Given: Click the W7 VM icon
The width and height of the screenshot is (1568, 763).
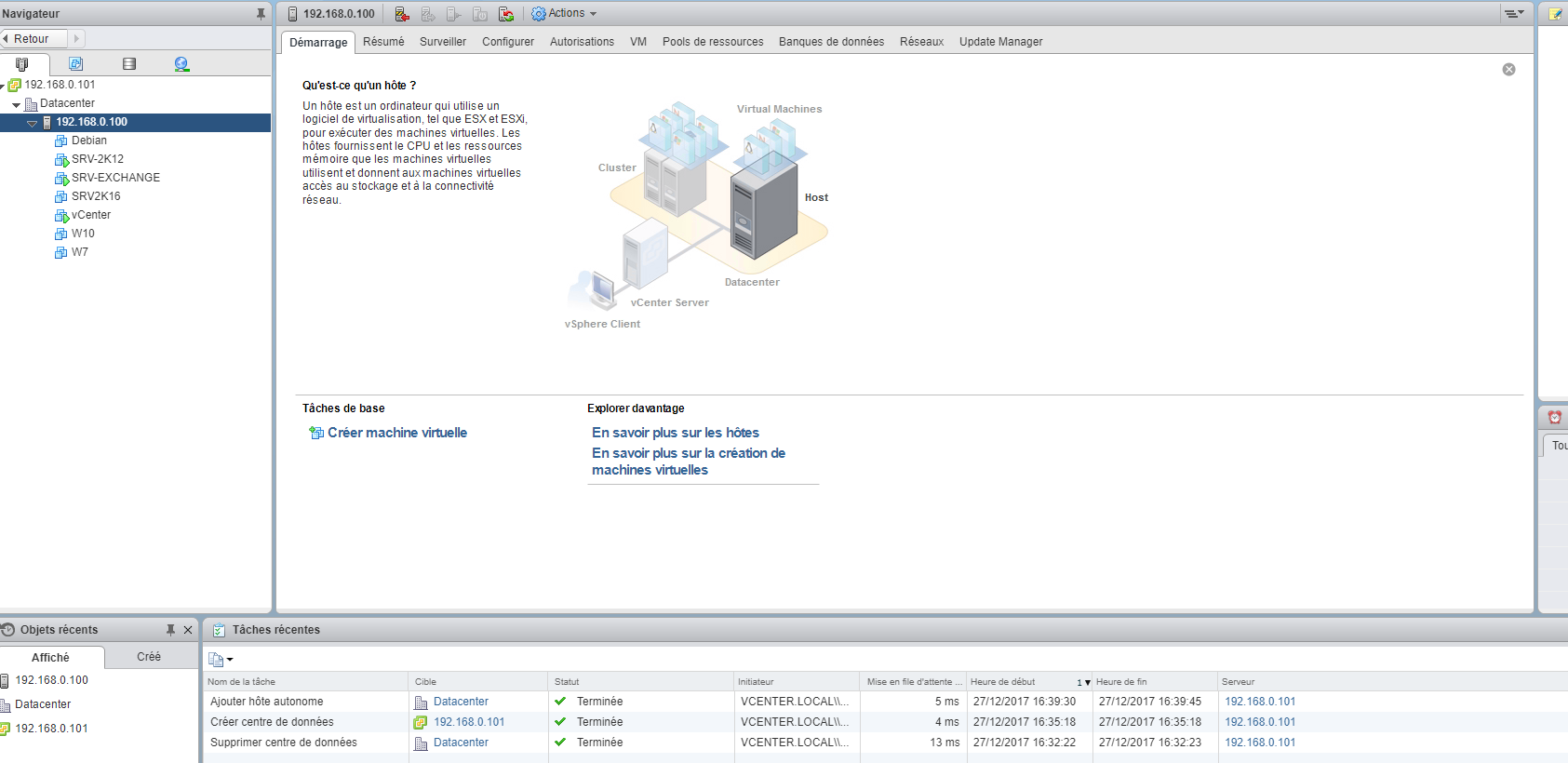Looking at the screenshot, I should [61, 252].
